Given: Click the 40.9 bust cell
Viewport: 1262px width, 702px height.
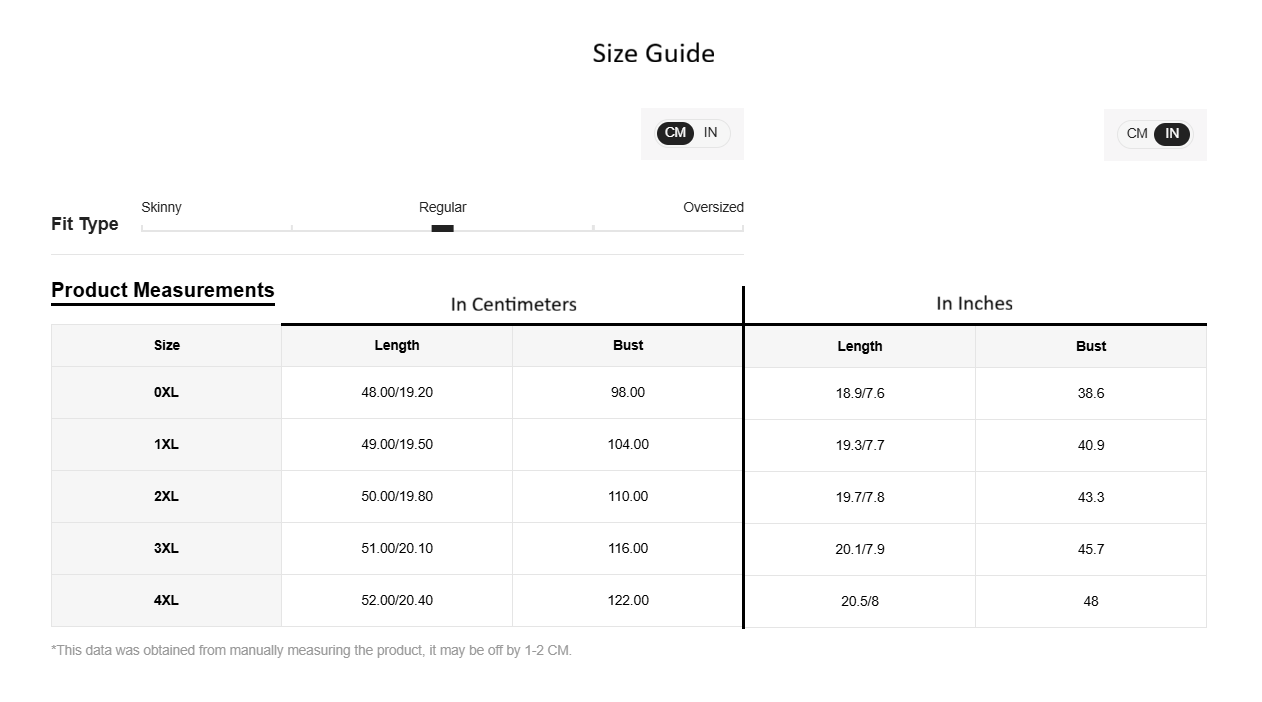Looking at the screenshot, I should point(1091,445).
